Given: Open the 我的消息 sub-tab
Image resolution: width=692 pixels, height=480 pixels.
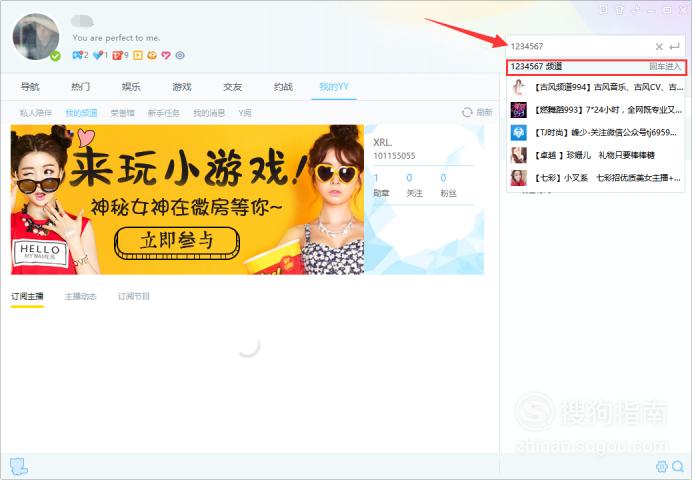Looking at the screenshot, I should pos(209,113).
